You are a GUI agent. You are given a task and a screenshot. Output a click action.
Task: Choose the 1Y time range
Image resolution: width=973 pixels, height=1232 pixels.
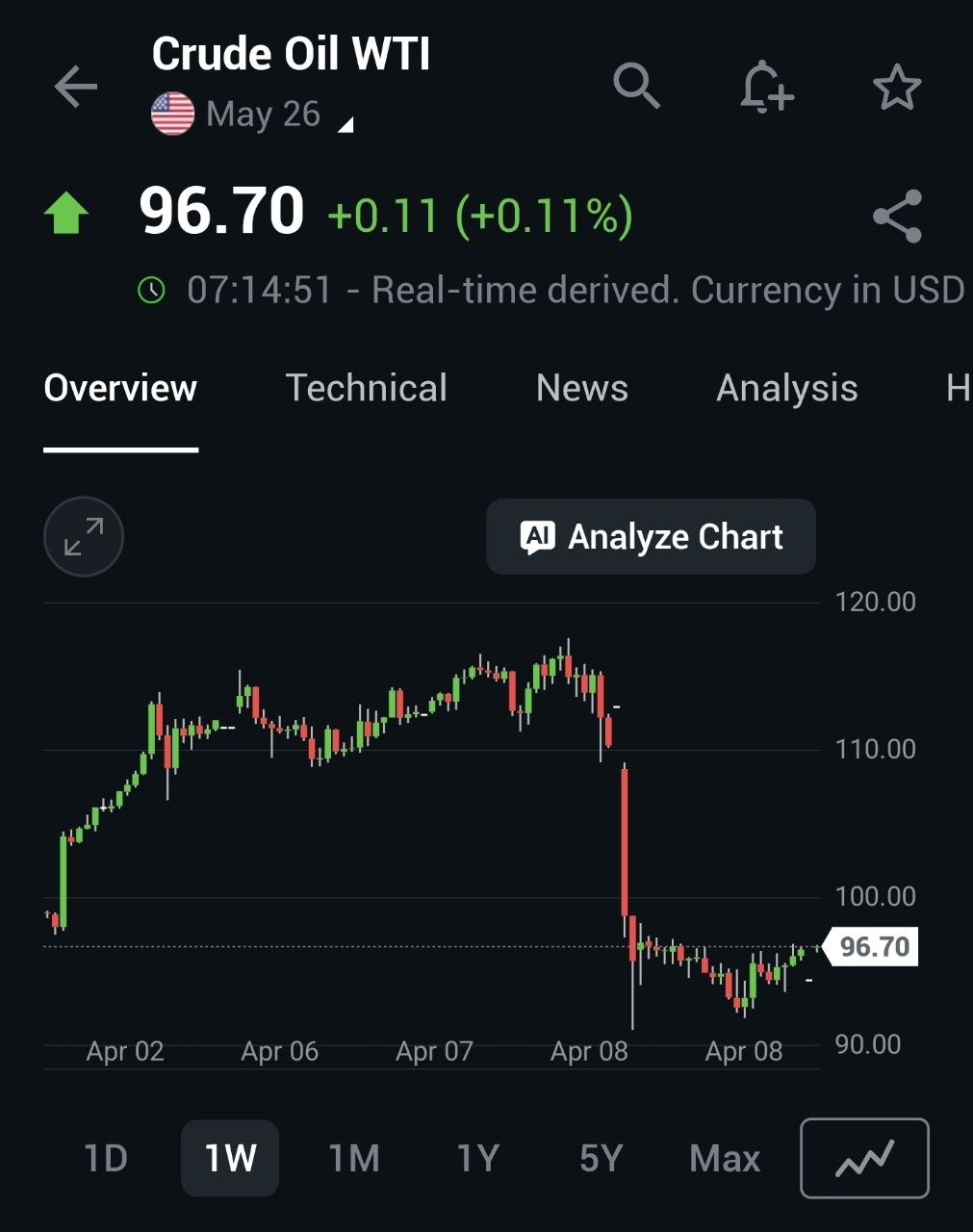click(477, 1158)
